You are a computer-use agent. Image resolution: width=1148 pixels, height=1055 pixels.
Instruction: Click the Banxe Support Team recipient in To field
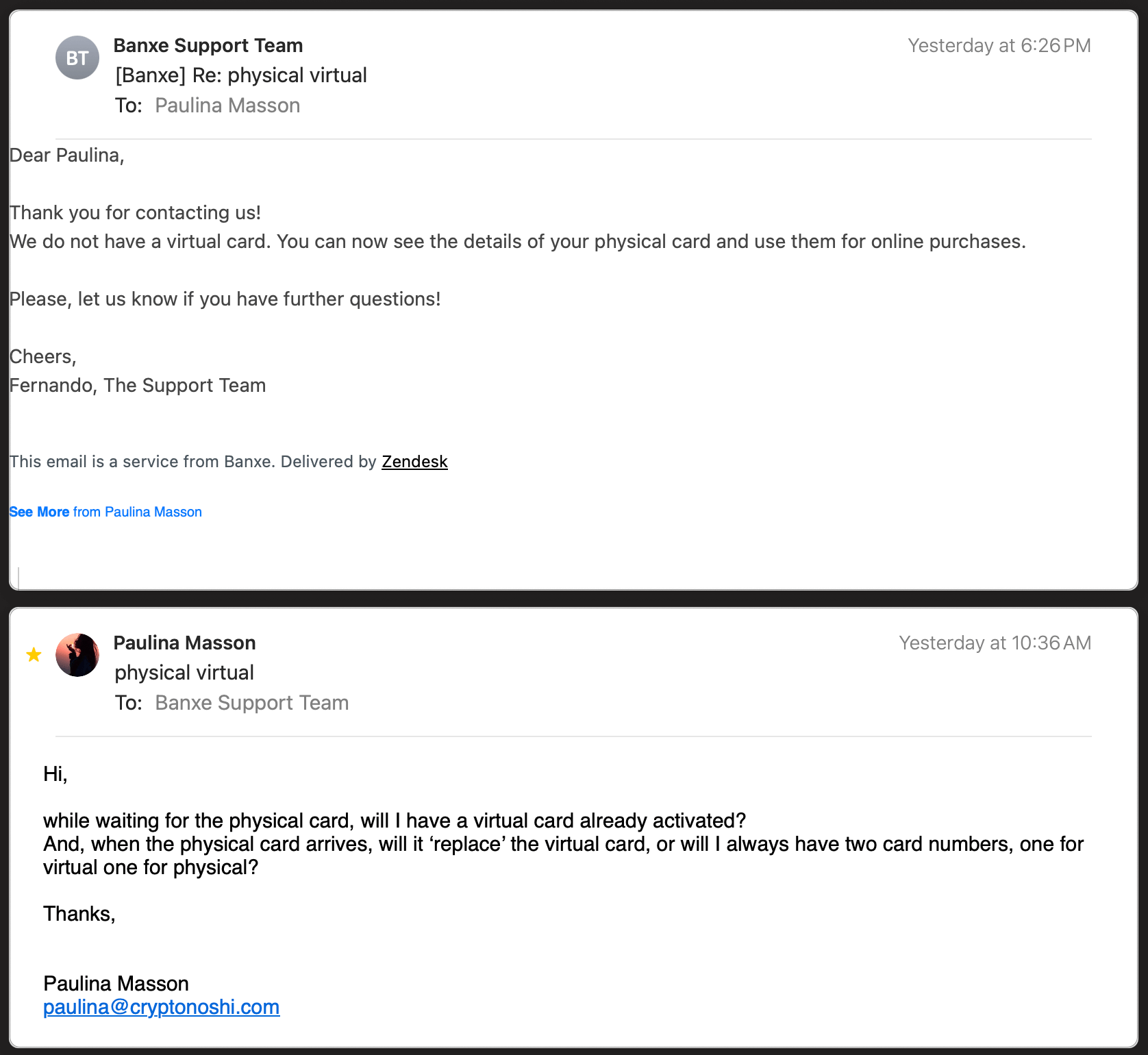click(252, 703)
